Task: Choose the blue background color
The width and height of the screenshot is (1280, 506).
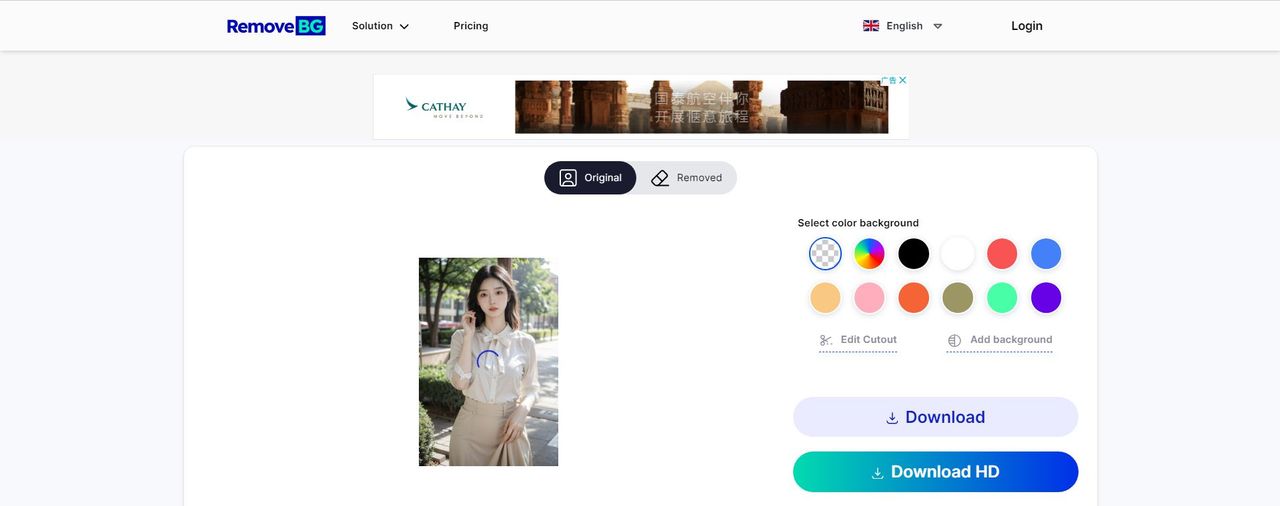Action: pyautogui.click(x=1045, y=254)
